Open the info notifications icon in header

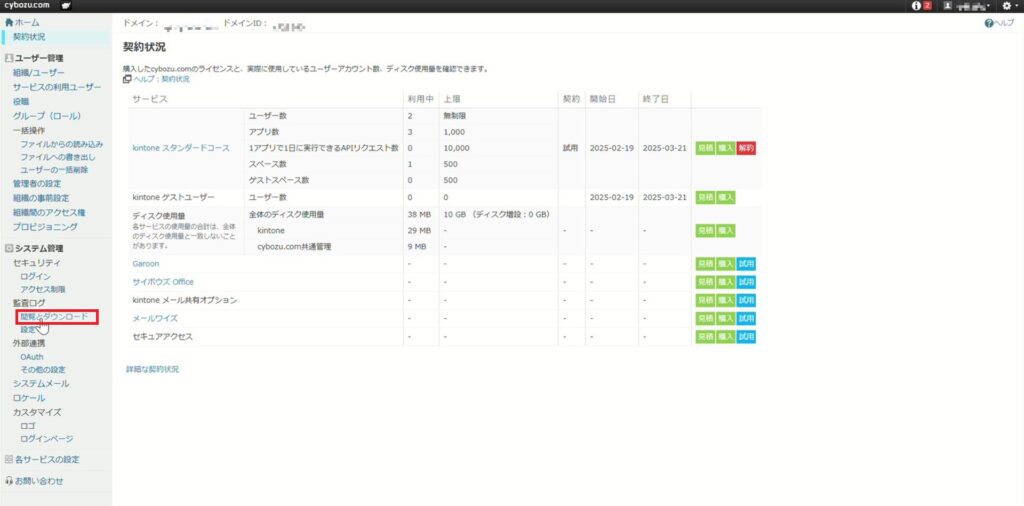tap(918, 6)
